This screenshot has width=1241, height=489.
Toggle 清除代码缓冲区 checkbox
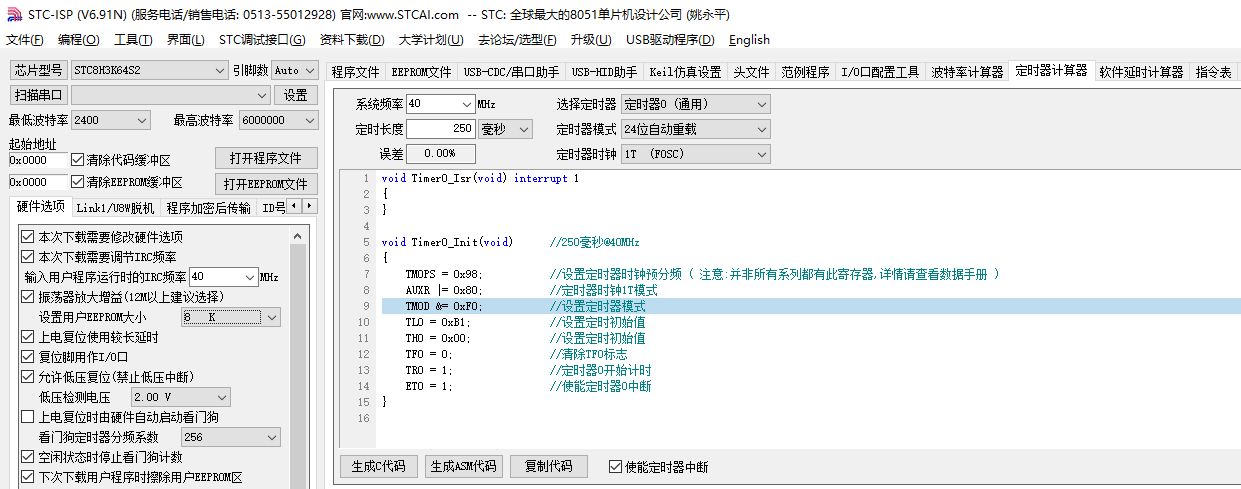tap(77, 160)
